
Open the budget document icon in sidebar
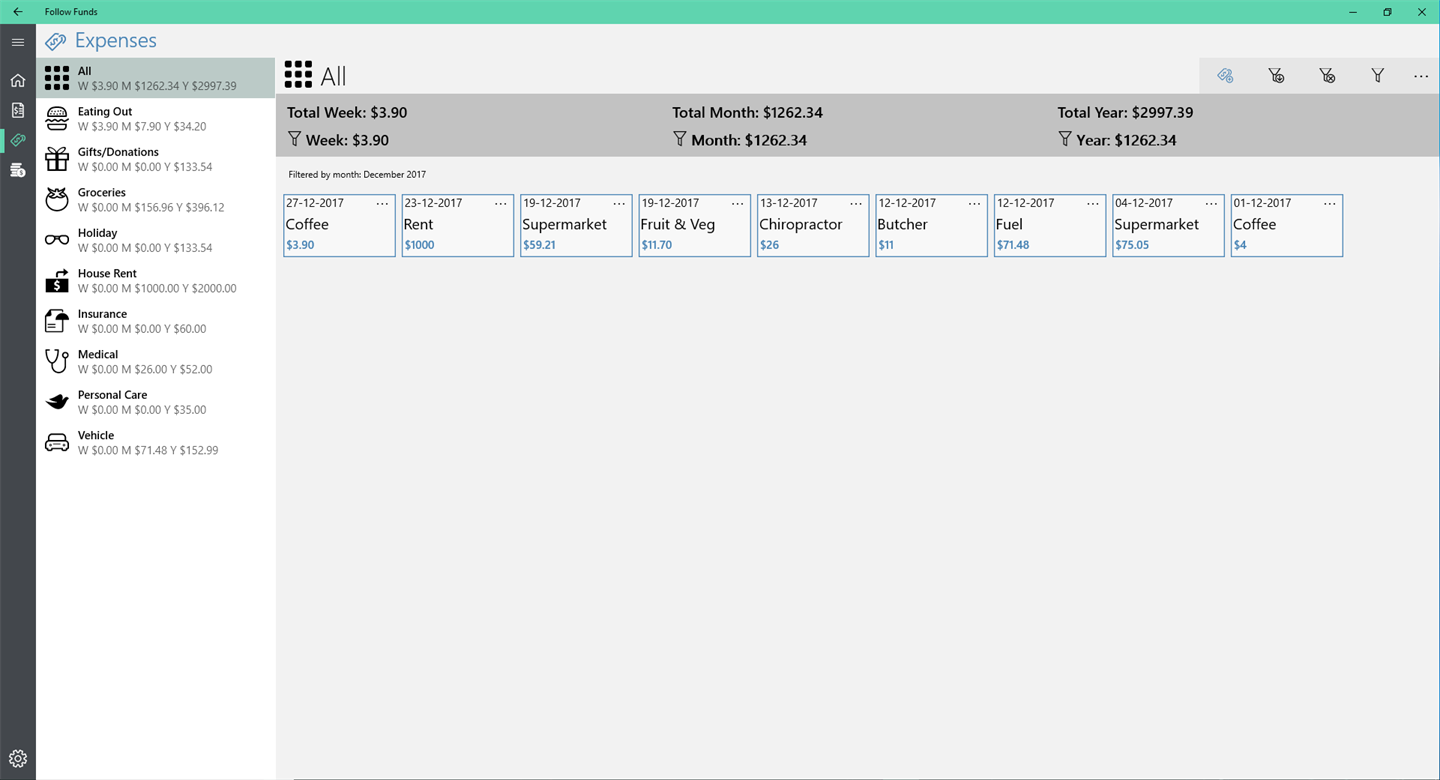point(18,110)
